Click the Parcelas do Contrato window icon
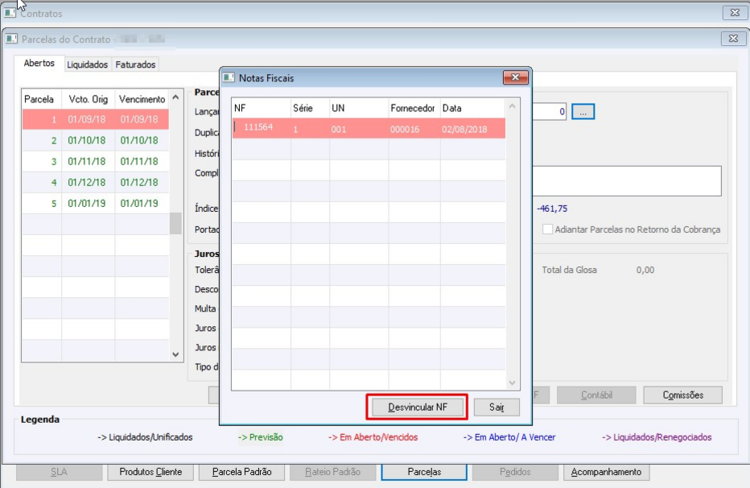 click(x=12, y=39)
